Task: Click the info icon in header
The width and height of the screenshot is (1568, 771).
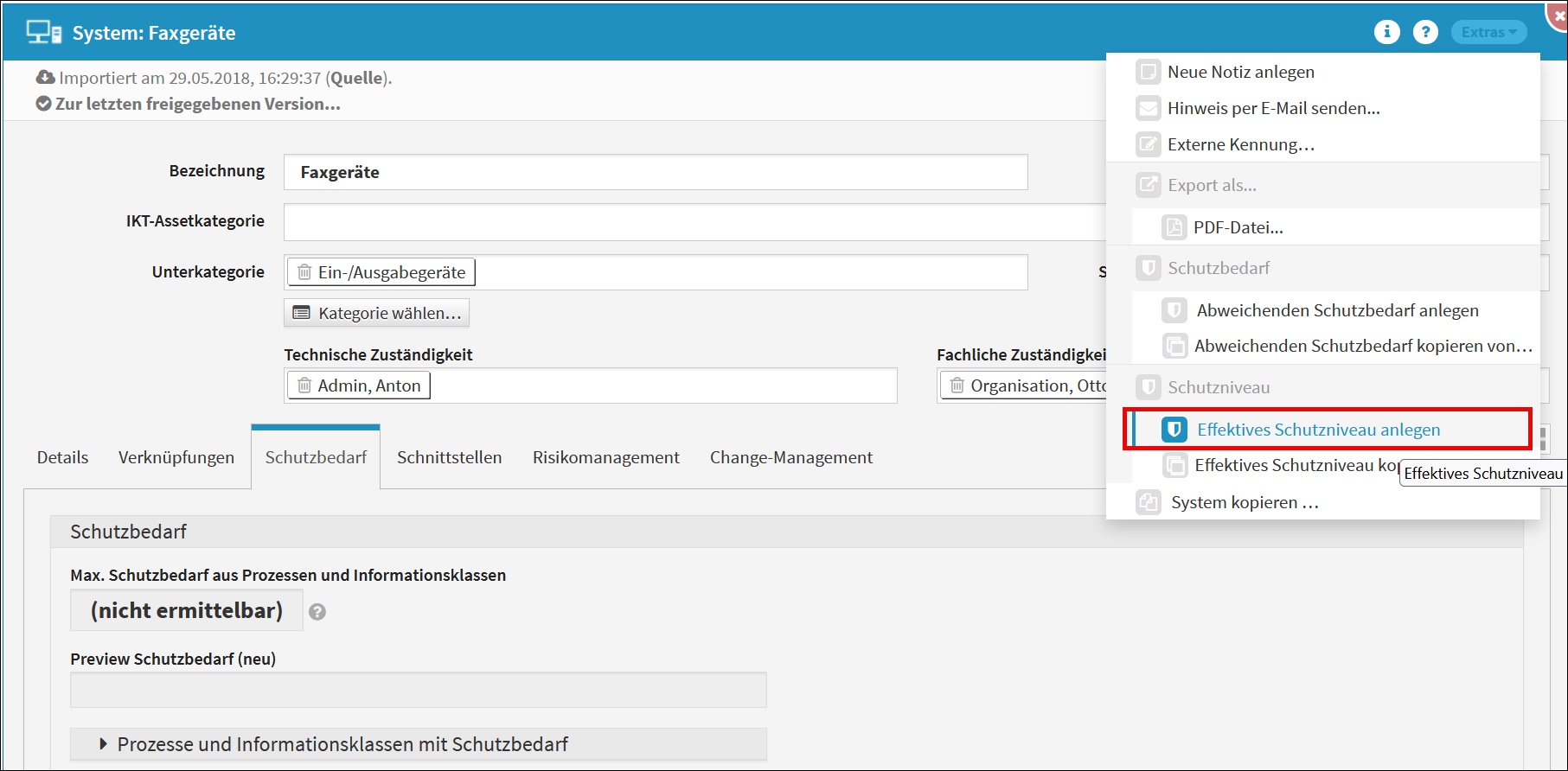Action: click(x=1386, y=32)
